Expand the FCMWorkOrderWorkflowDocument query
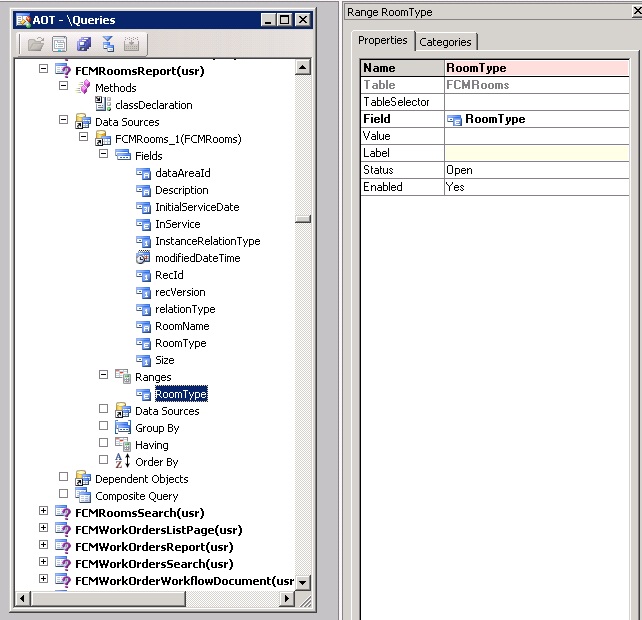The image size is (642, 620). point(43,579)
